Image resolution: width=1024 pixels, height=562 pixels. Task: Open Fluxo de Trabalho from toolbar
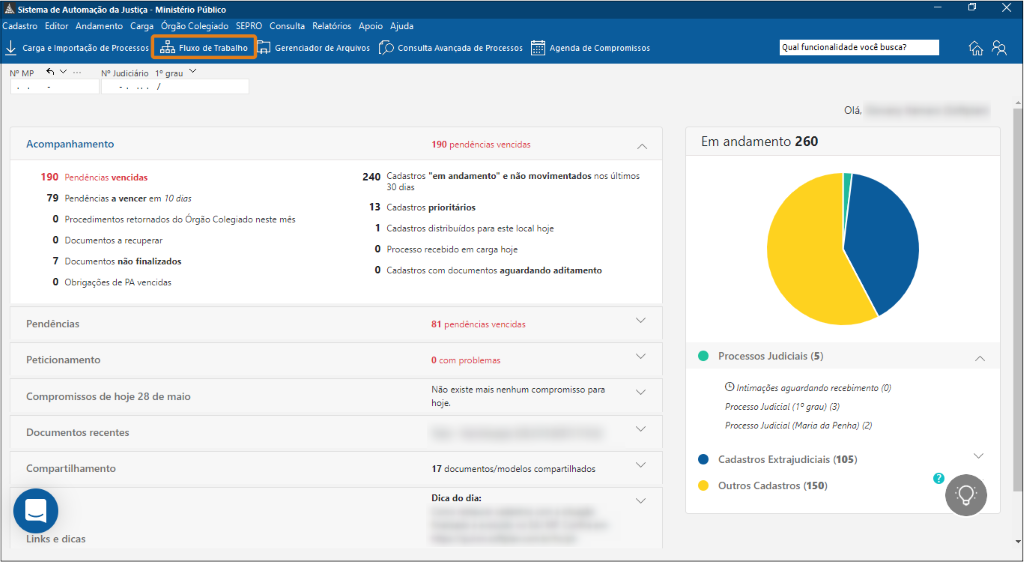click(x=204, y=48)
